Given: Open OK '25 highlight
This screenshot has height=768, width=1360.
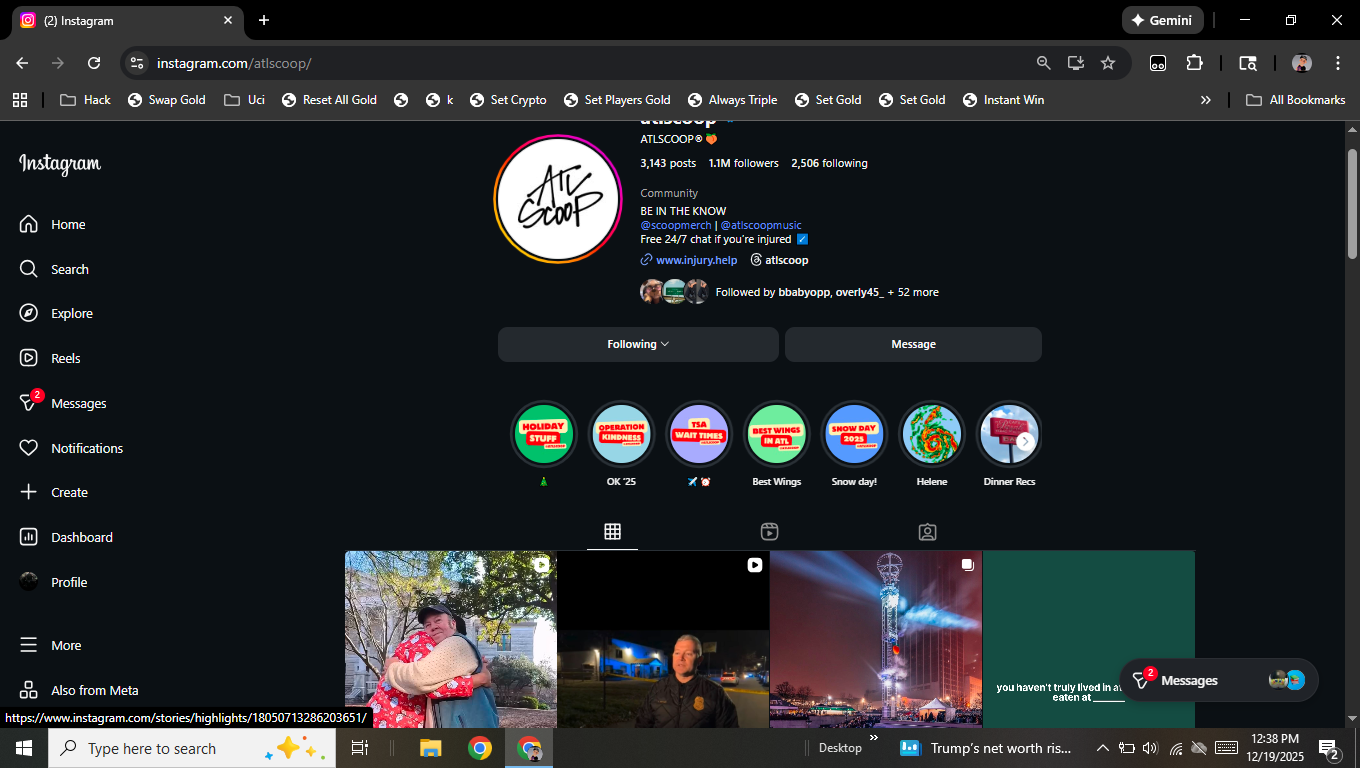Looking at the screenshot, I should click(621, 434).
